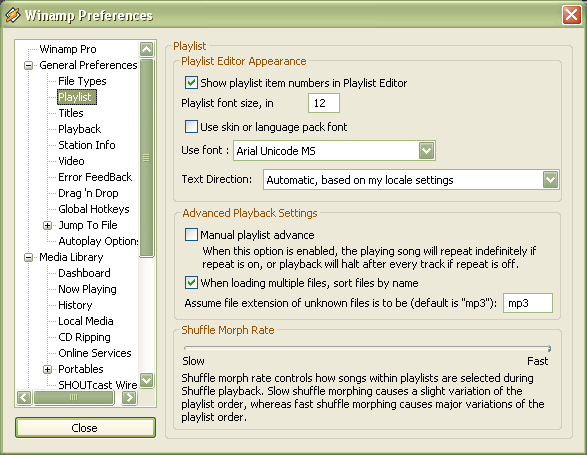587x455 pixels.
Task: Select Titles in the preferences tree
Action: click(71, 113)
